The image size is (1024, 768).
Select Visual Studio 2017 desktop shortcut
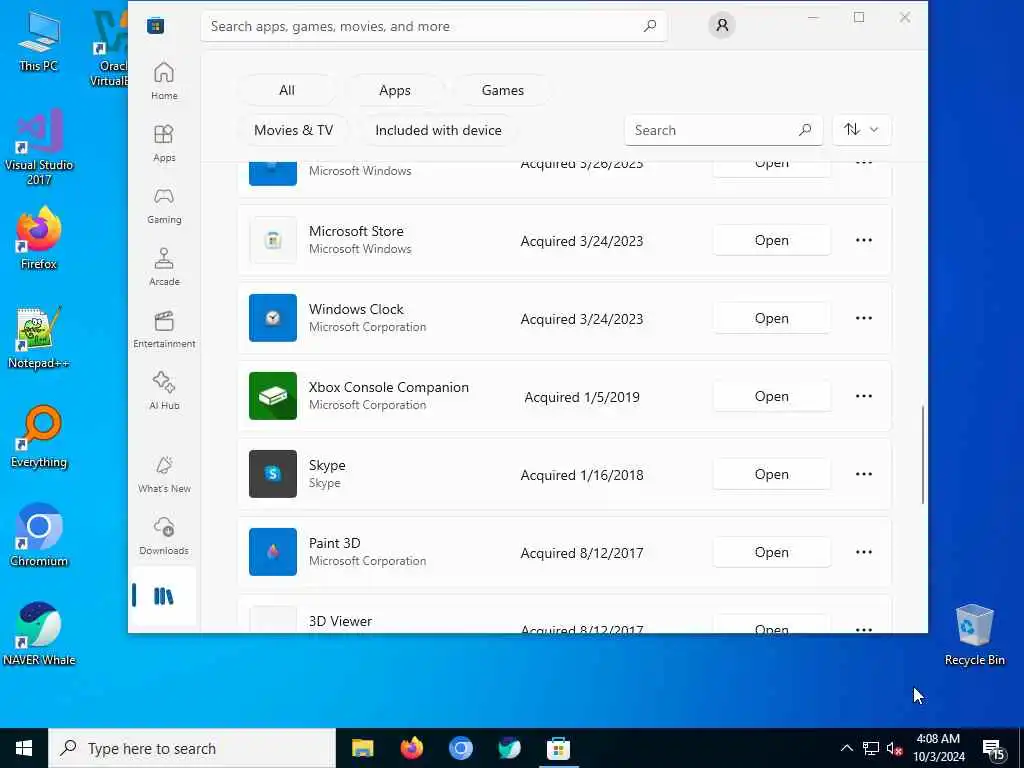pyautogui.click(x=39, y=147)
